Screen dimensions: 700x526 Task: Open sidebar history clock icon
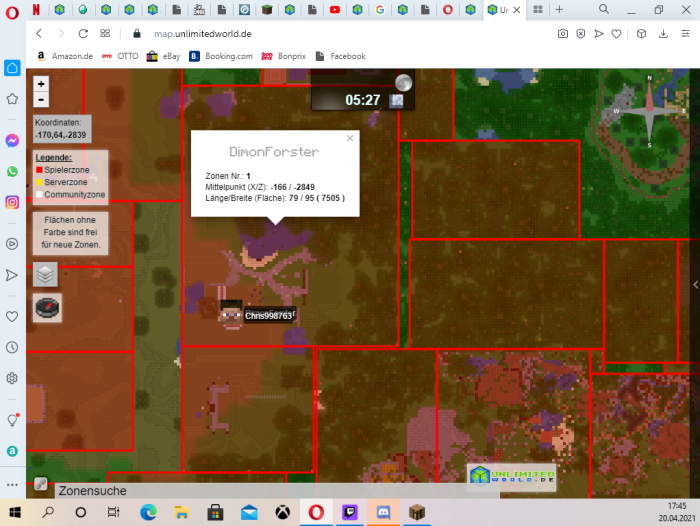(12, 347)
